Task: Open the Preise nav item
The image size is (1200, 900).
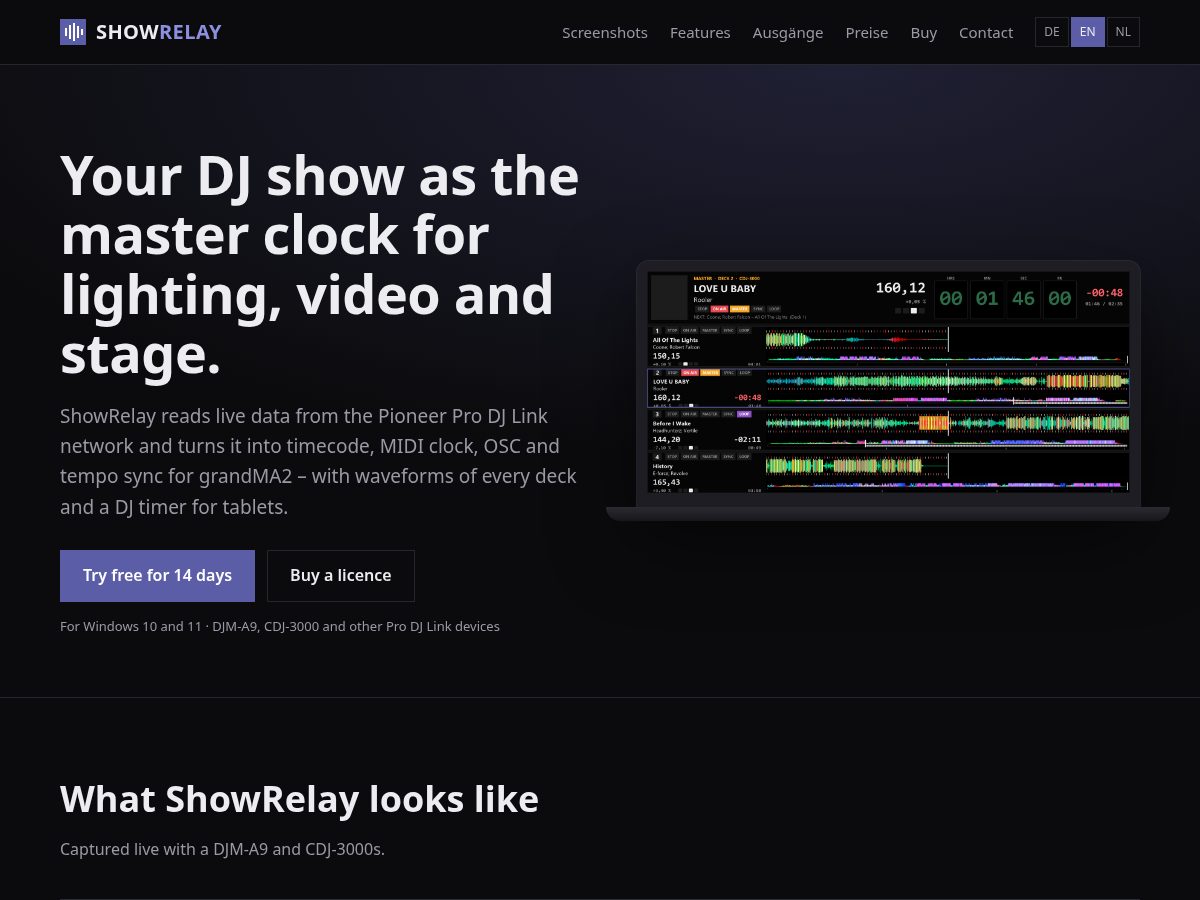Action: point(867,32)
